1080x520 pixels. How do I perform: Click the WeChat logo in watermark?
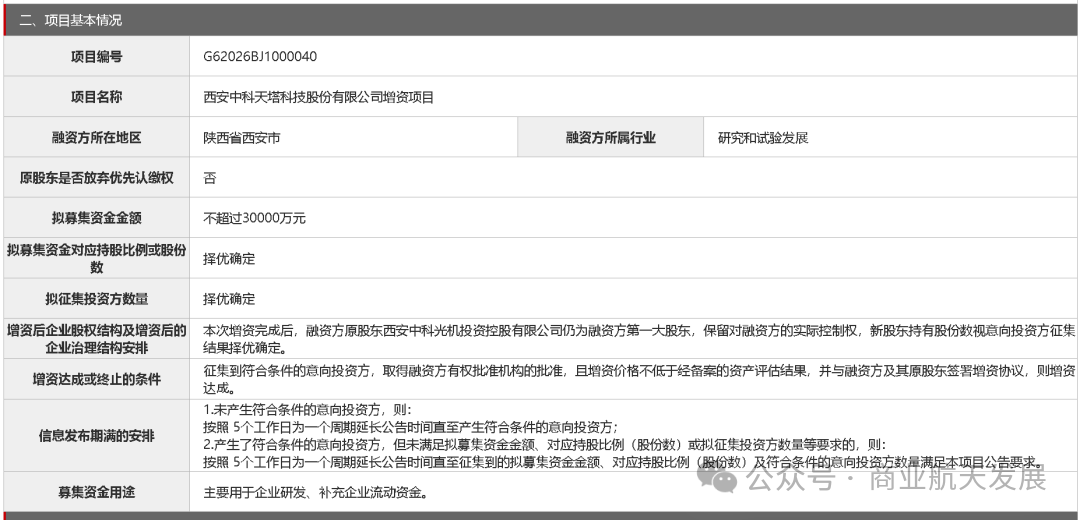click(x=718, y=478)
